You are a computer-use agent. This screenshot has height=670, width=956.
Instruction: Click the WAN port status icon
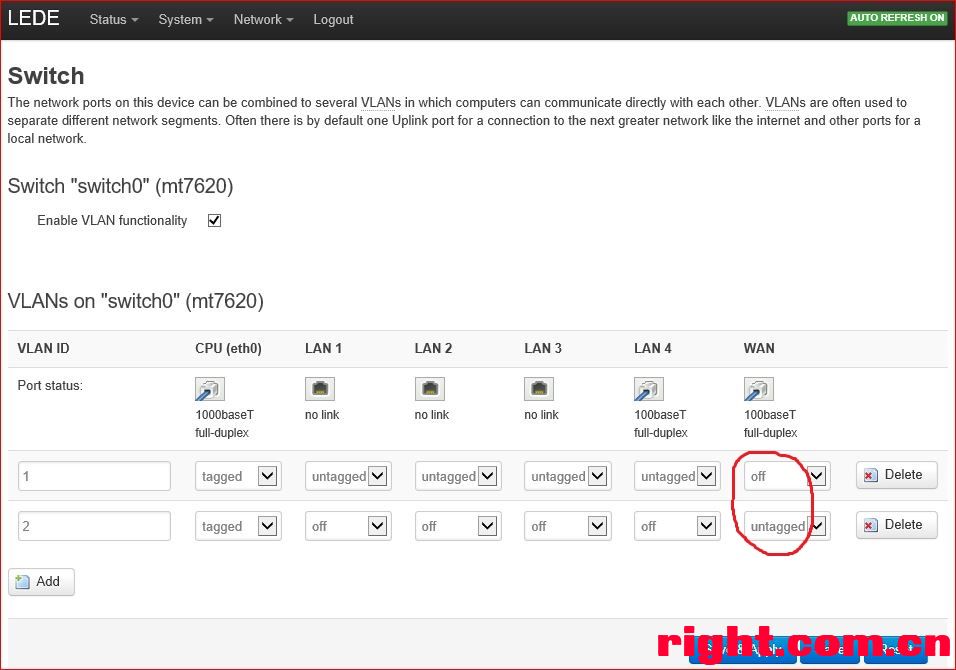coord(759,390)
